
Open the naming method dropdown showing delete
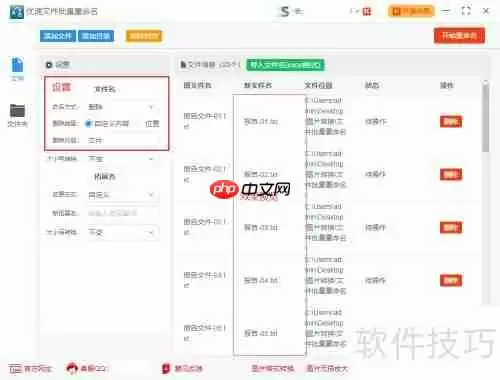point(122,107)
